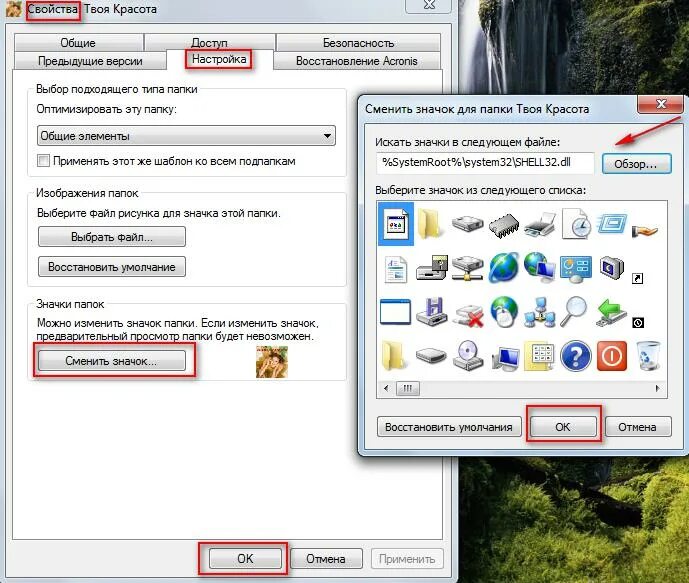The image size is (689, 583).
Task: Click the Применить button
Action: point(407,558)
